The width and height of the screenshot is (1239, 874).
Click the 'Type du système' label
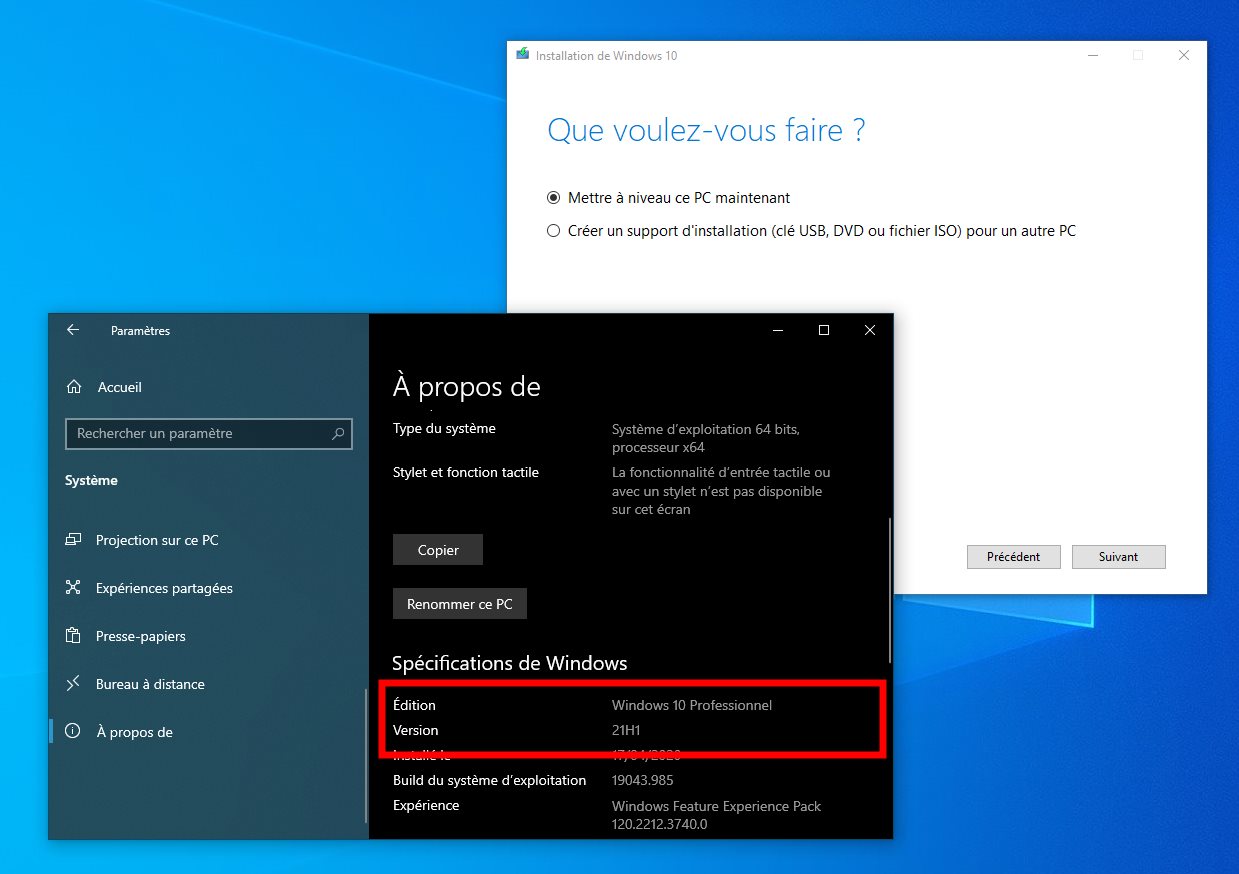coord(444,429)
